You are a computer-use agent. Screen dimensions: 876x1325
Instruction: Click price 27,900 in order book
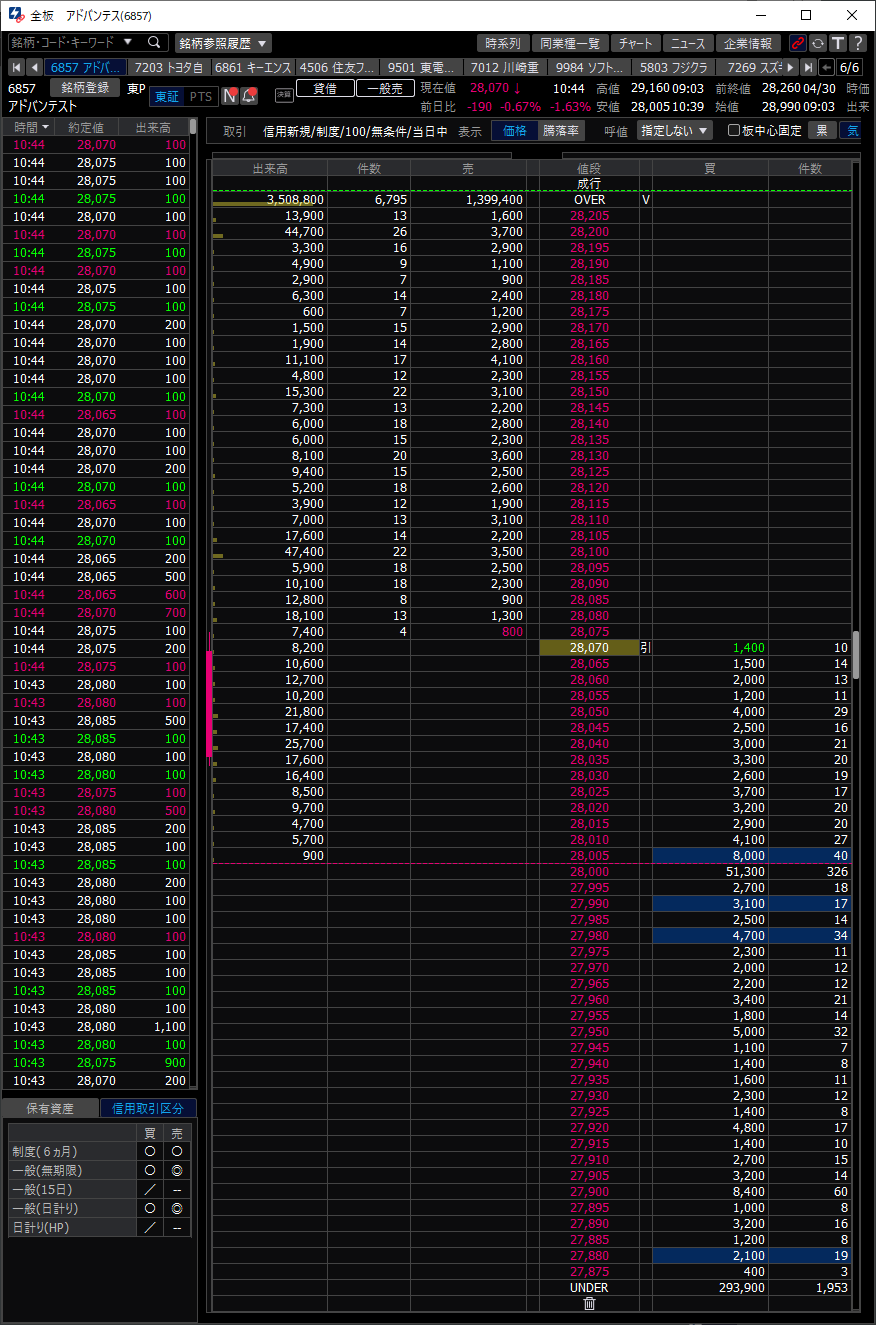[x=589, y=1192]
